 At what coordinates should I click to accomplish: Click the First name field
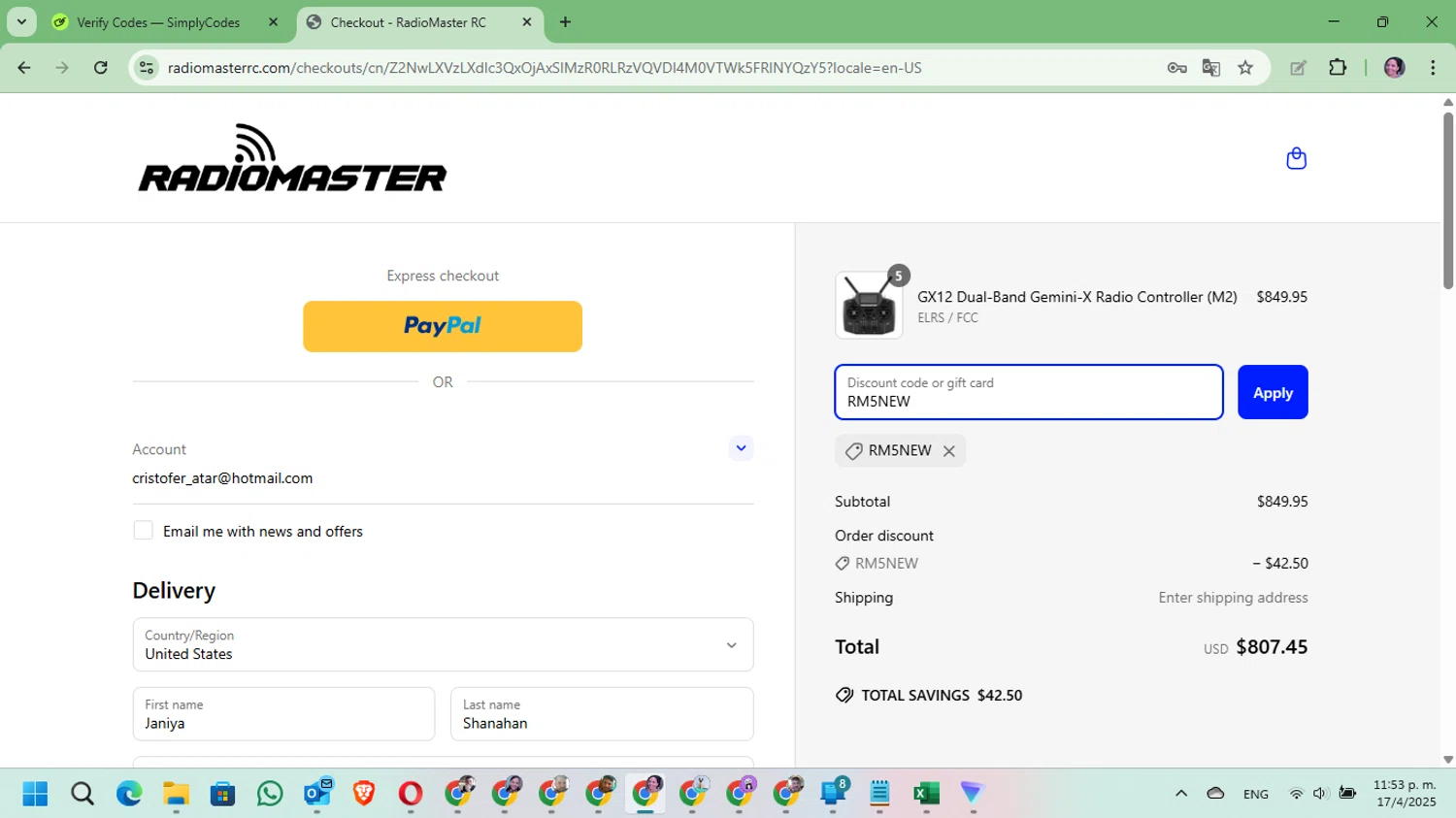[283, 714]
